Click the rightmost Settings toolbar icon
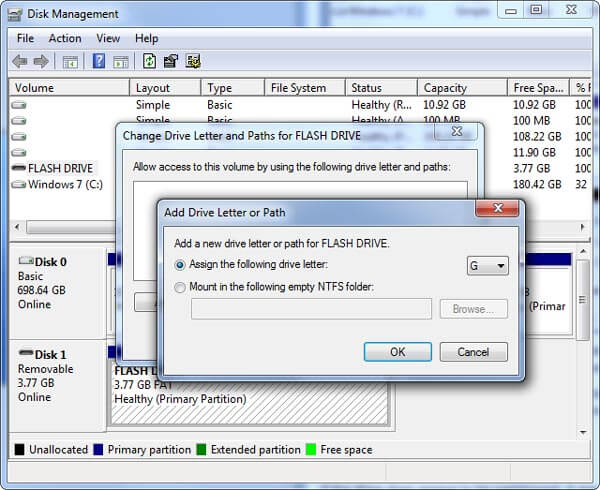Image resolution: width=600 pixels, height=490 pixels. tap(193, 61)
